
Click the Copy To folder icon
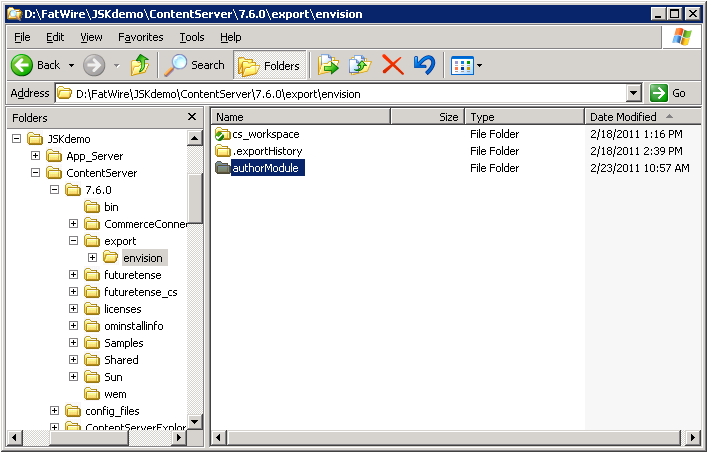(x=360, y=65)
